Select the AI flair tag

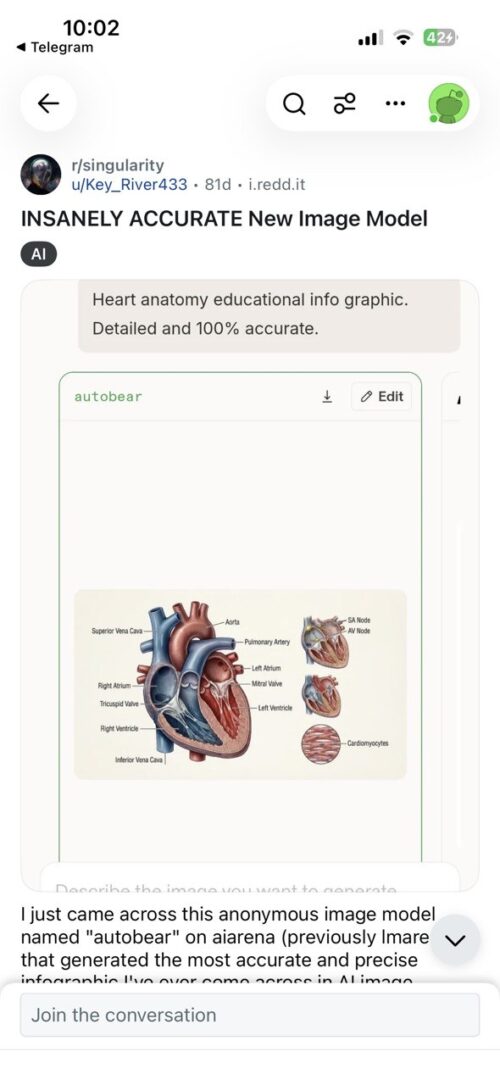pos(39,255)
